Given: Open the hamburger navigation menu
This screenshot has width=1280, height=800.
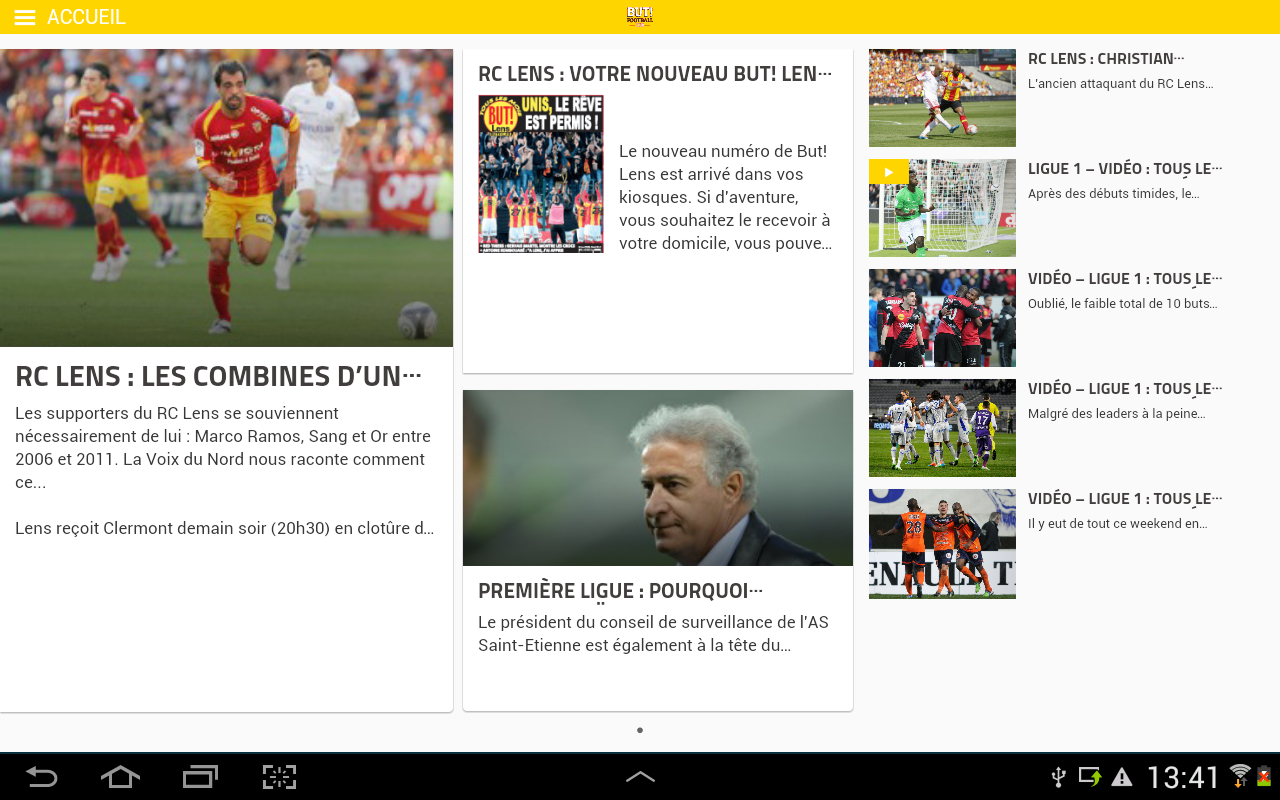Looking at the screenshot, I should 25,17.
